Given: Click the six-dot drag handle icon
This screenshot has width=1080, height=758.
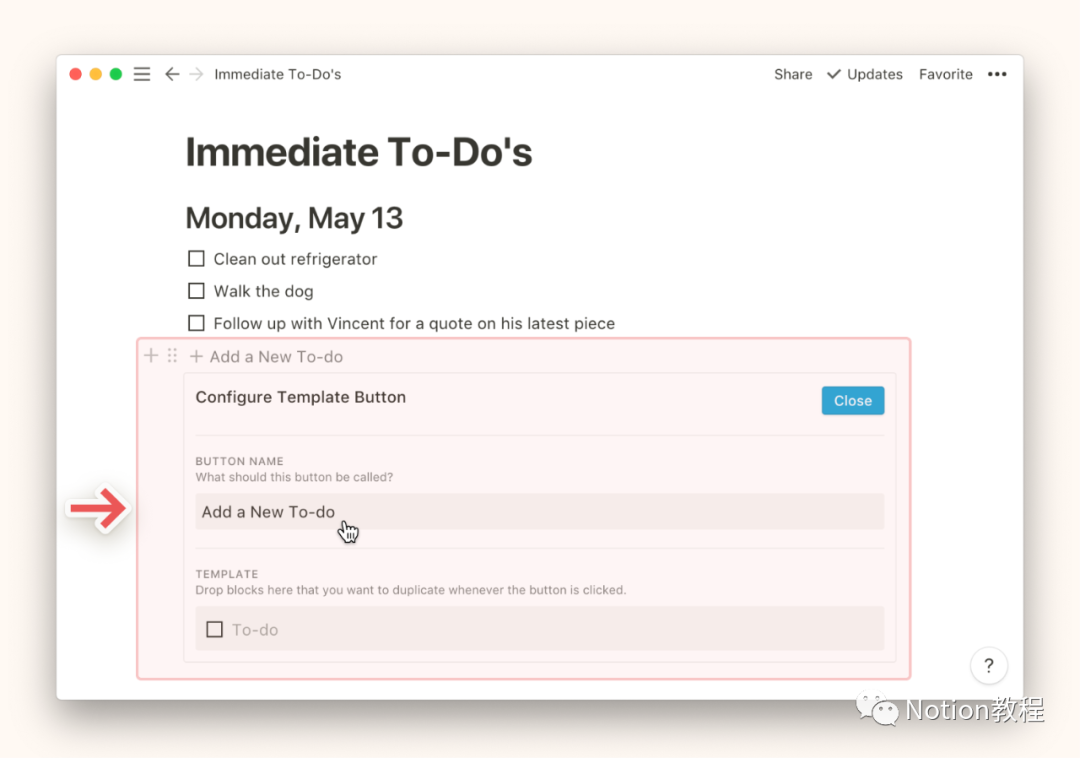Looking at the screenshot, I should (x=172, y=355).
